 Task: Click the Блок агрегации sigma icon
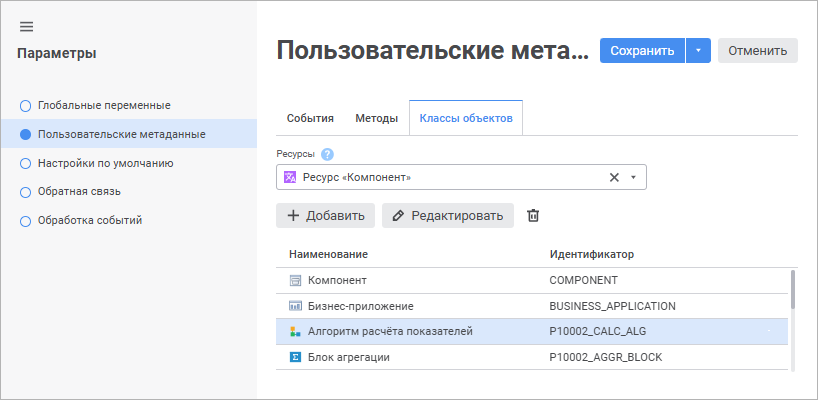click(x=295, y=357)
